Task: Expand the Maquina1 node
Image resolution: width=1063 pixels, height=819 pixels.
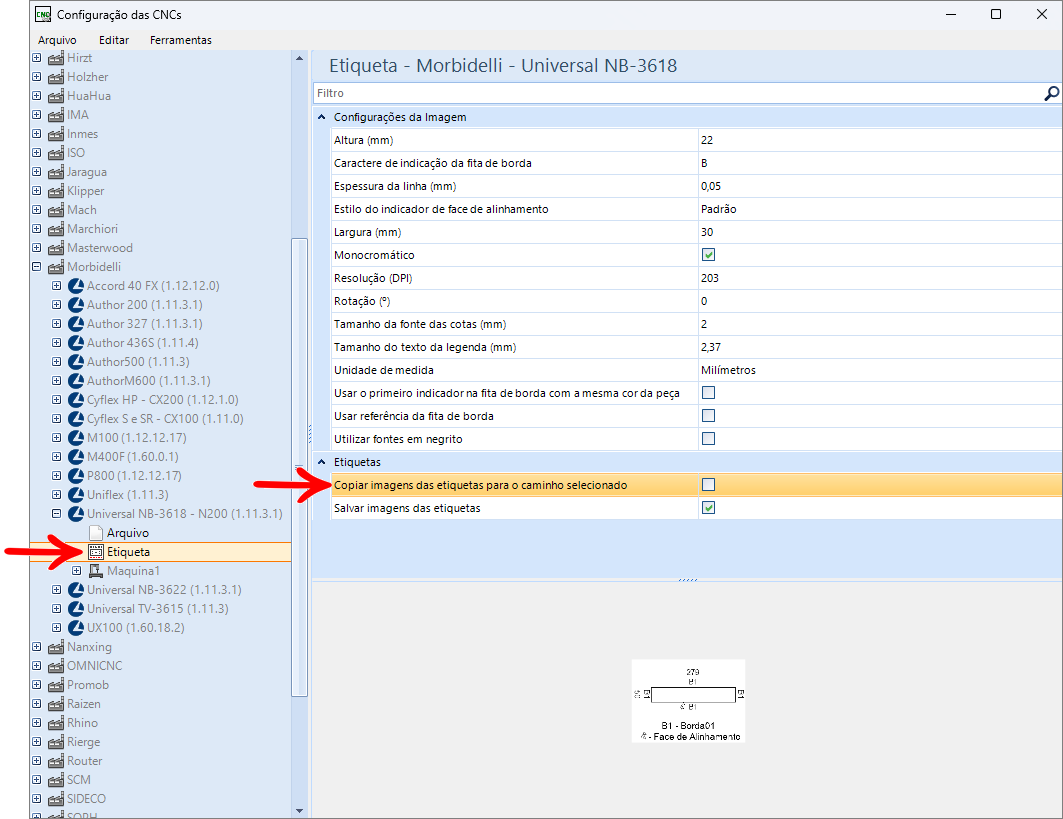Action: click(77, 571)
